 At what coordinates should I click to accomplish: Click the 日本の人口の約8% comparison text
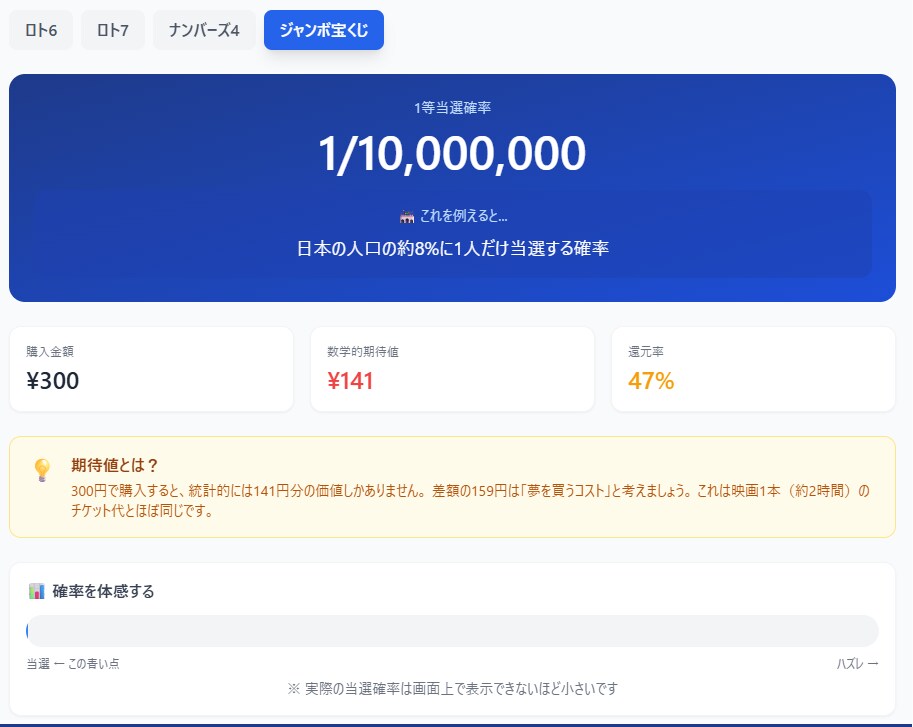452,249
